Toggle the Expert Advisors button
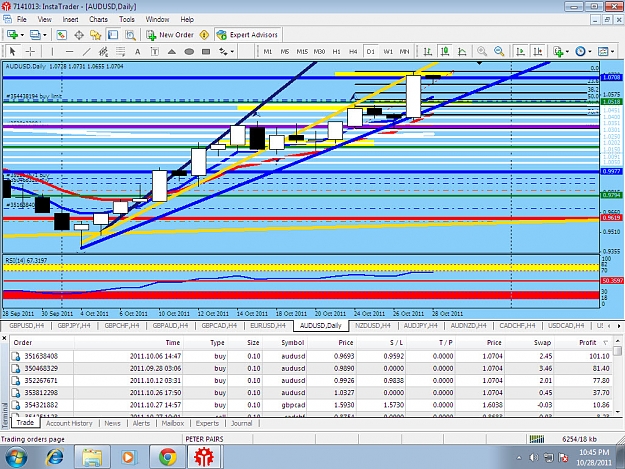 [247, 35]
